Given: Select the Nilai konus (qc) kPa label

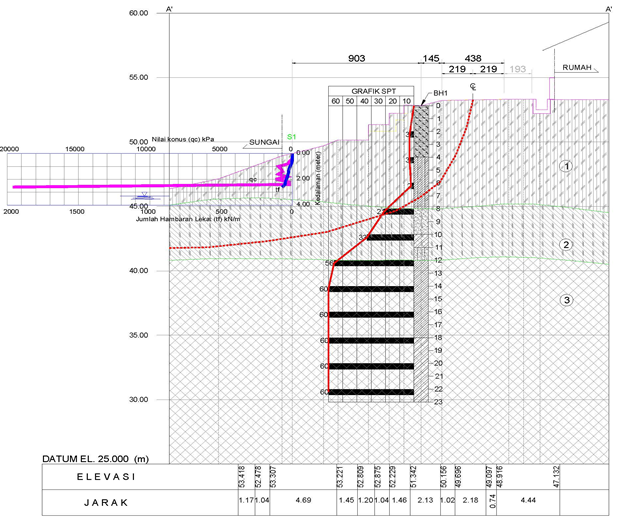Looking at the screenshot, I should click(184, 141).
